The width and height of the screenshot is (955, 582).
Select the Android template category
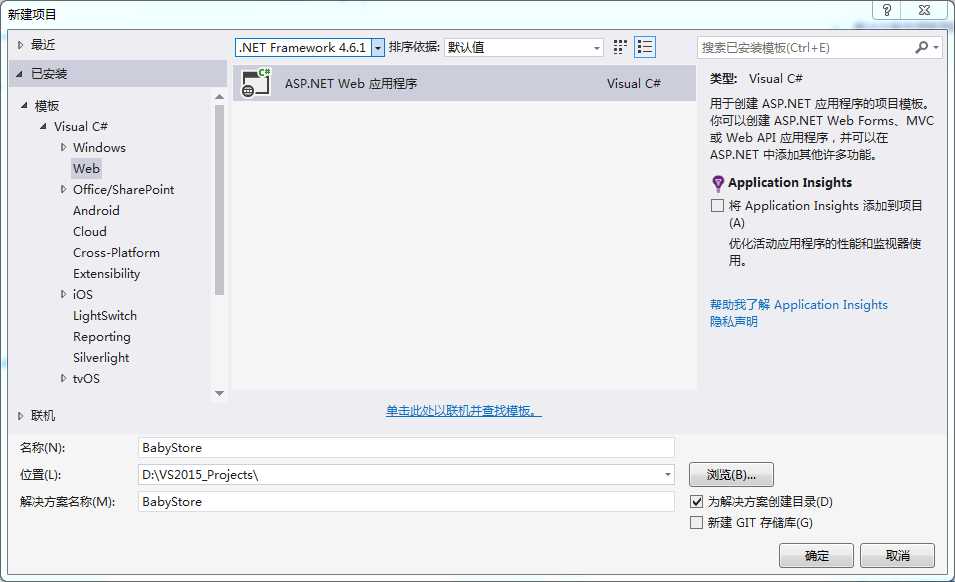coord(96,211)
